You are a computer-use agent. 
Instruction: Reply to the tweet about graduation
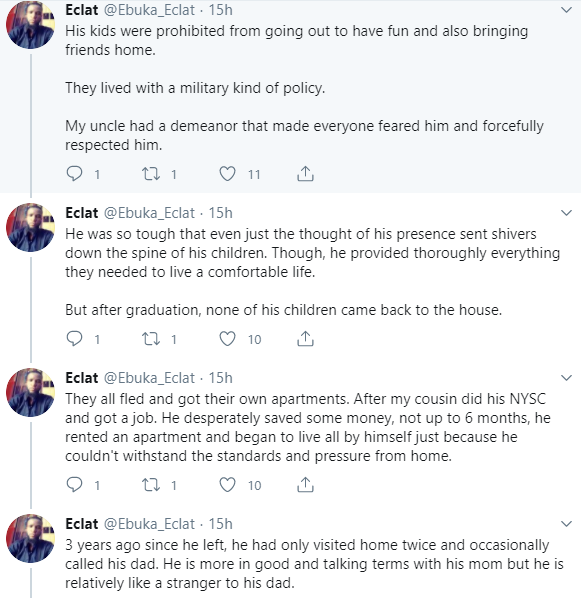click(74, 339)
